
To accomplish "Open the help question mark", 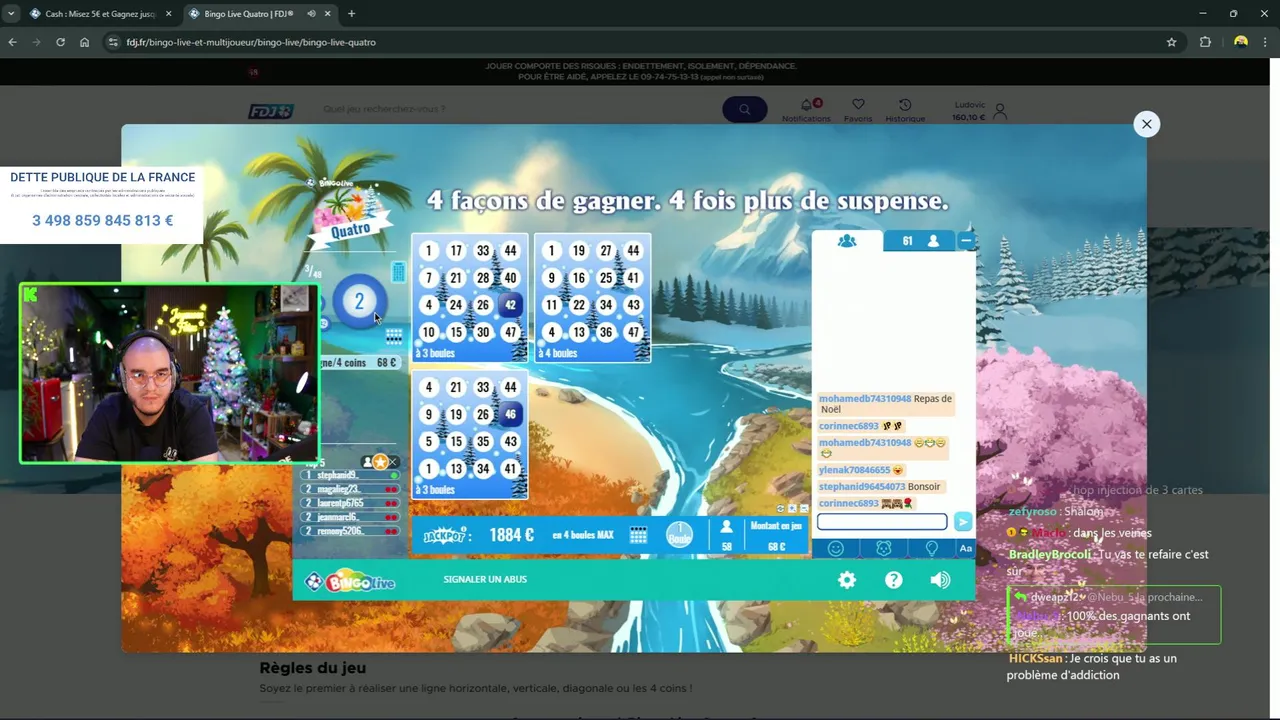I will (x=894, y=580).
